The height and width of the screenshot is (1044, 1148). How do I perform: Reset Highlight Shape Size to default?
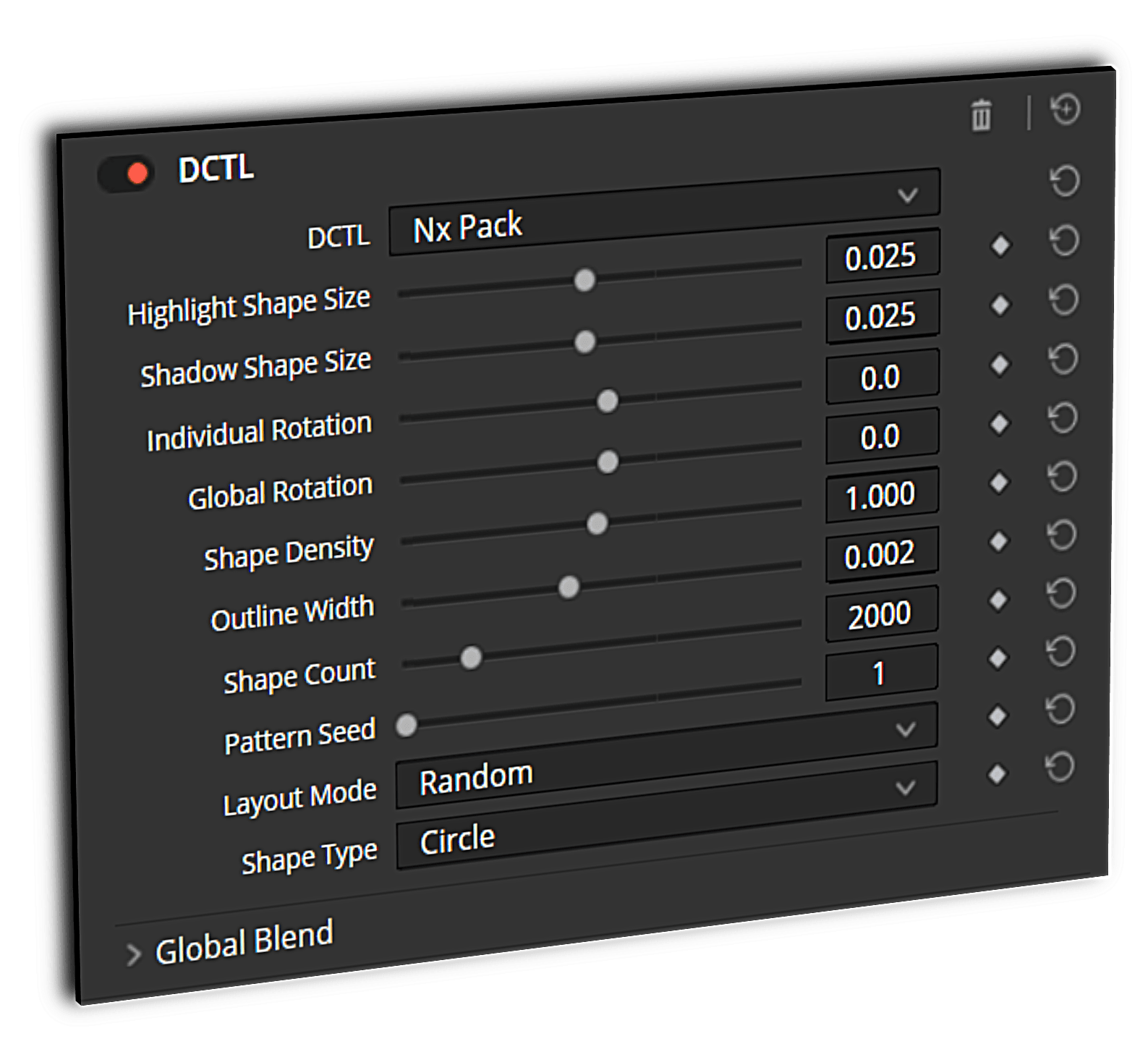tap(1064, 240)
